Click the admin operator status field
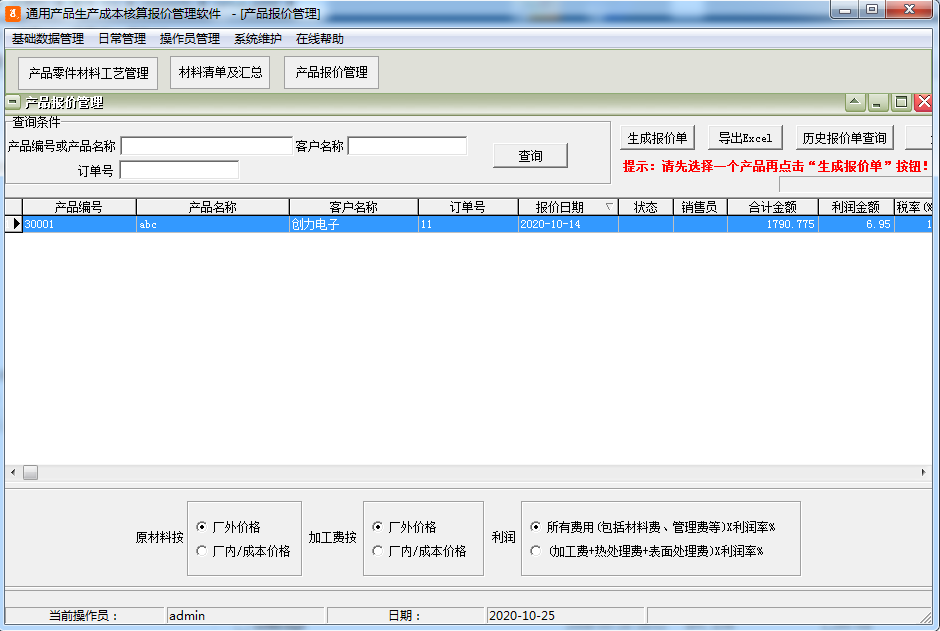Viewport: 940px width, 631px height. click(245, 615)
